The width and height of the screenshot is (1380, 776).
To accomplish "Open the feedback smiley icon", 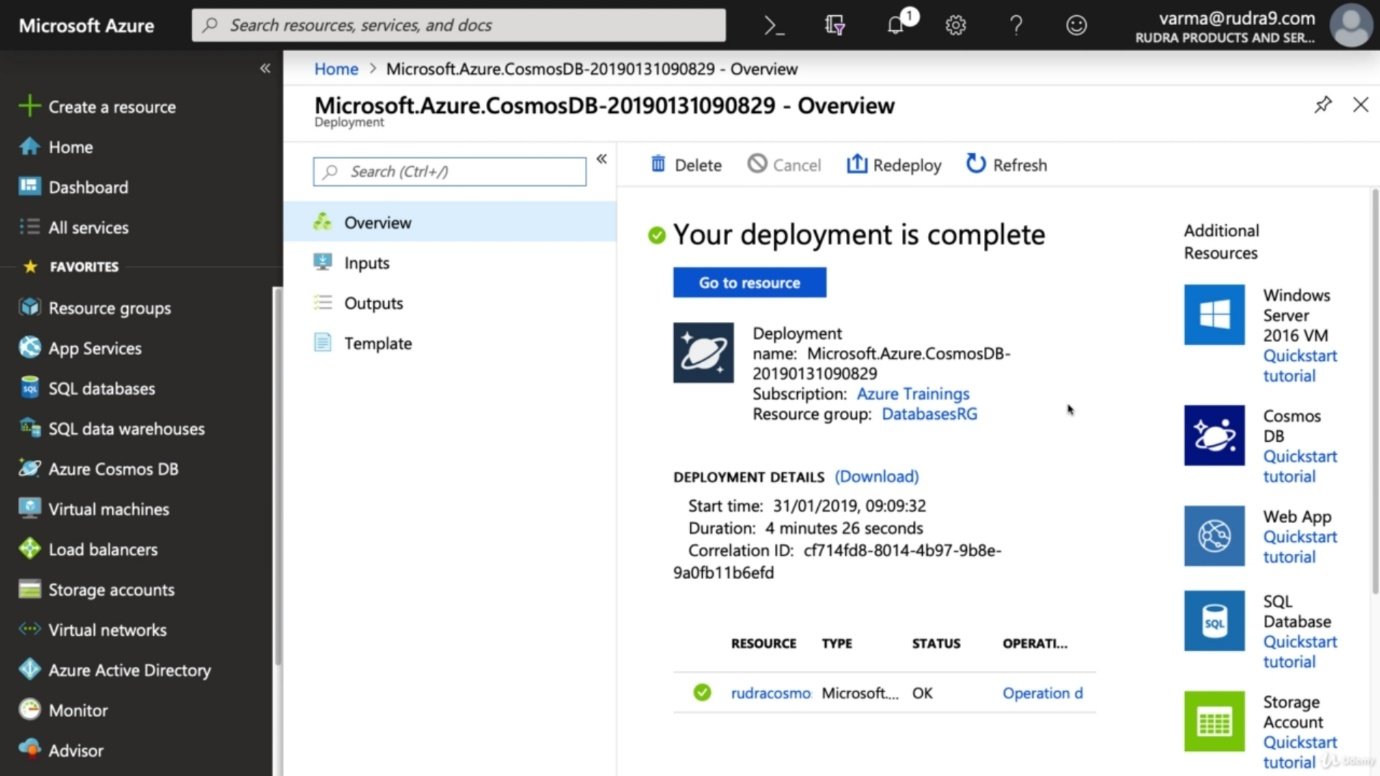I will 1076,26.
